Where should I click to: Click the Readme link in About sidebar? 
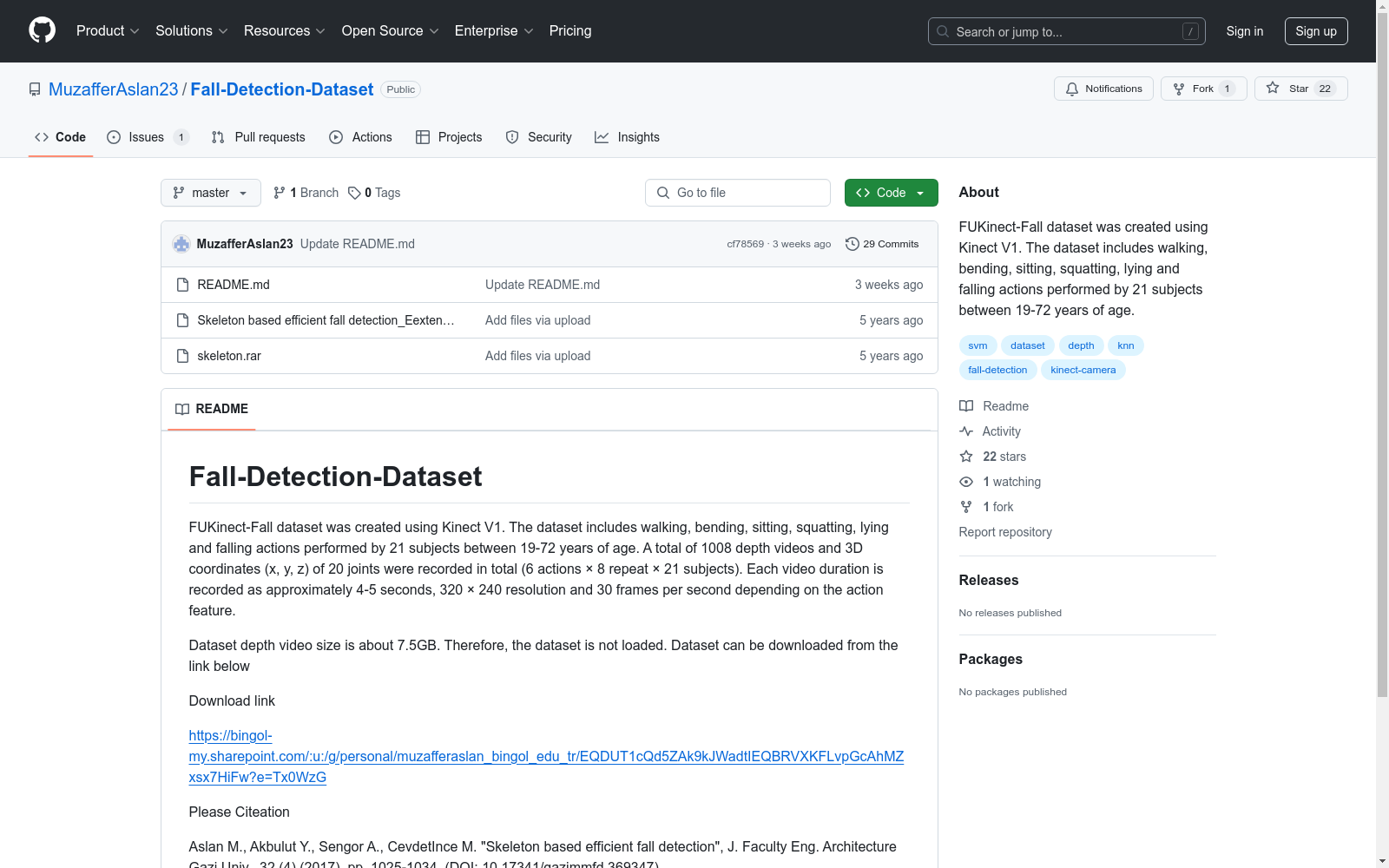click(x=994, y=406)
